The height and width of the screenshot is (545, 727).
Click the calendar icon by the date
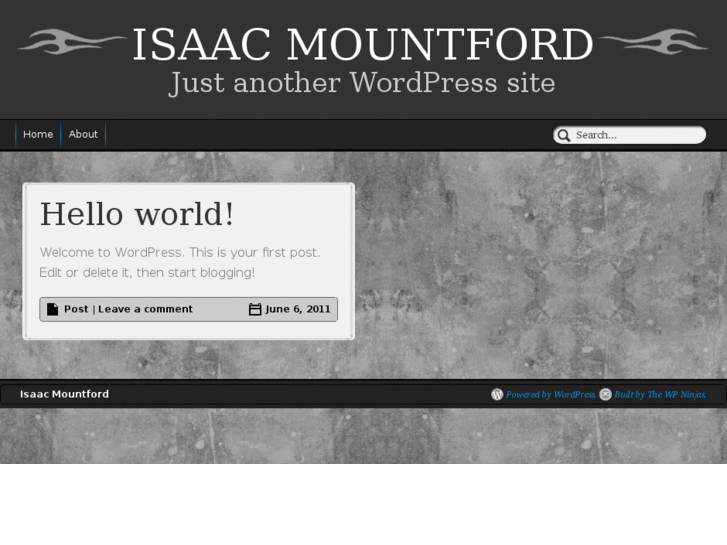click(255, 309)
